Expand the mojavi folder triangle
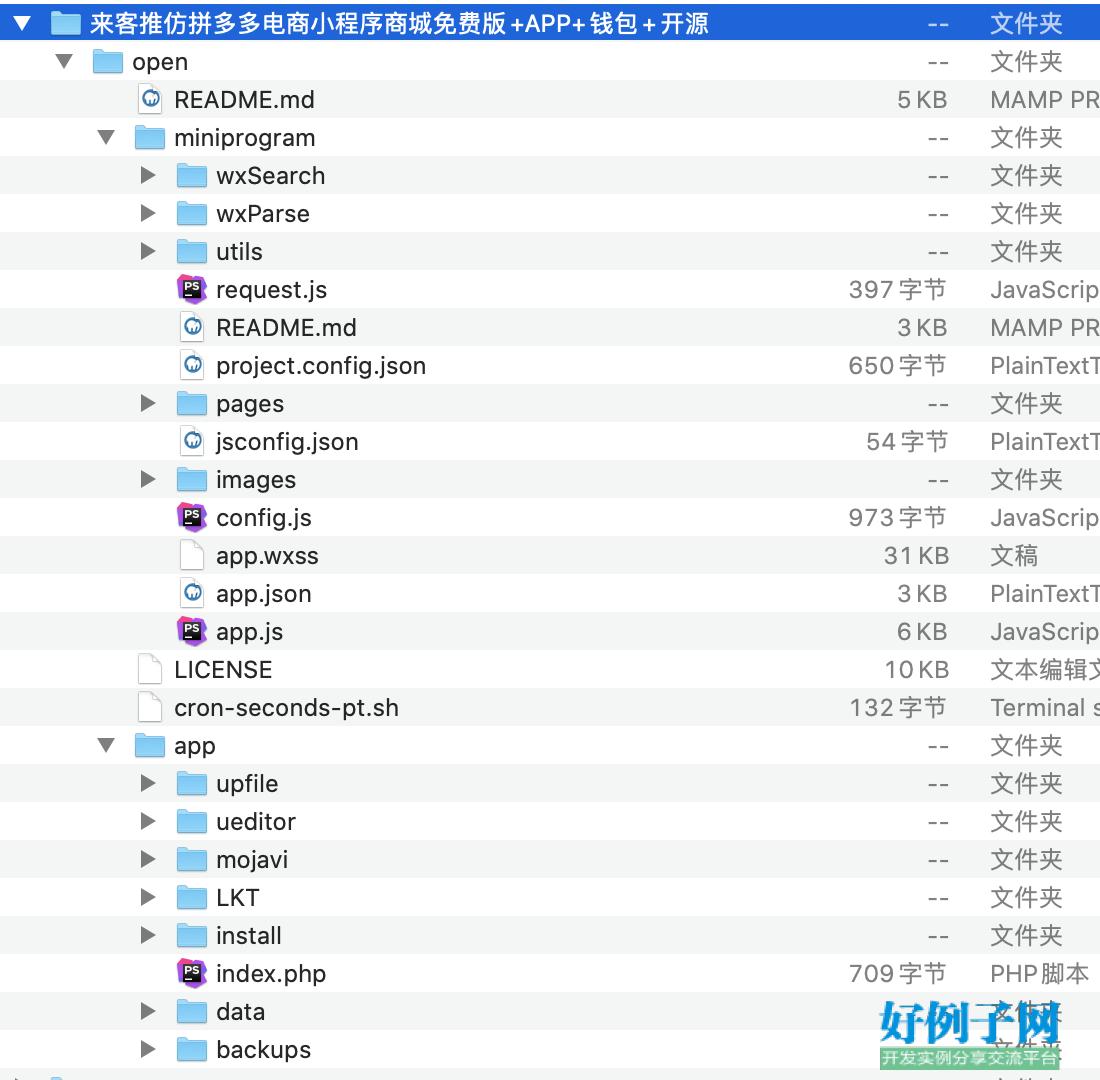Screen dimensions: 1100x1080 [x=147, y=860]
